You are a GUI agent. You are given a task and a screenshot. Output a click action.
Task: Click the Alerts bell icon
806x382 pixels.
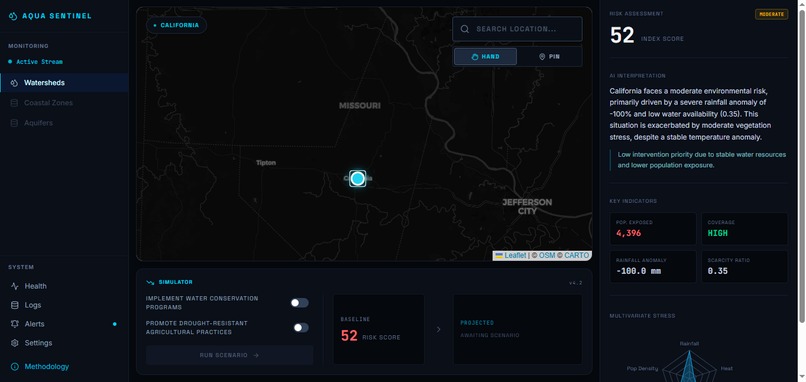coord(14,324)
